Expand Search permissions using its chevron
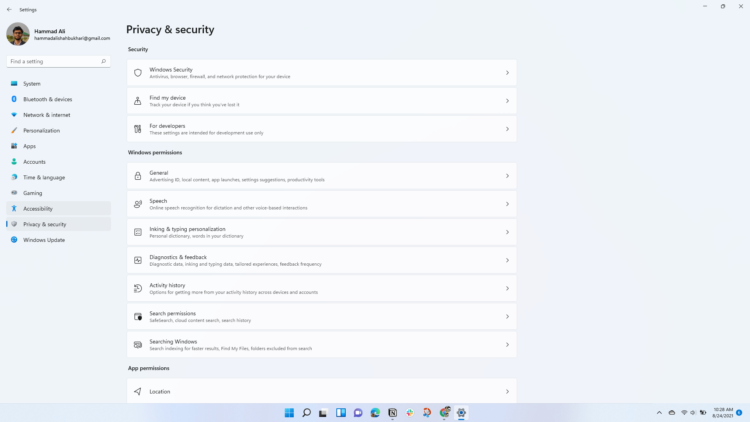This screenshot has width=750, height=422. (x=507, y=317)
